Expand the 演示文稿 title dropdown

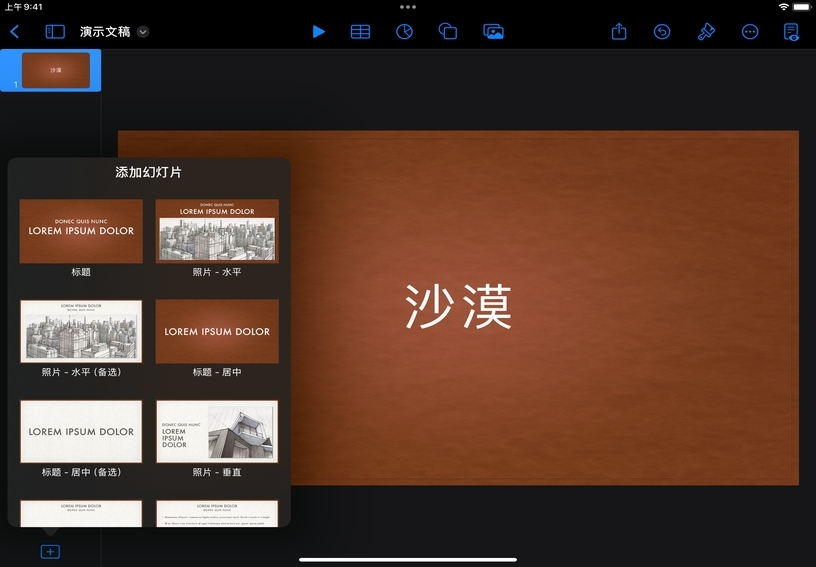tap(143, 32)
